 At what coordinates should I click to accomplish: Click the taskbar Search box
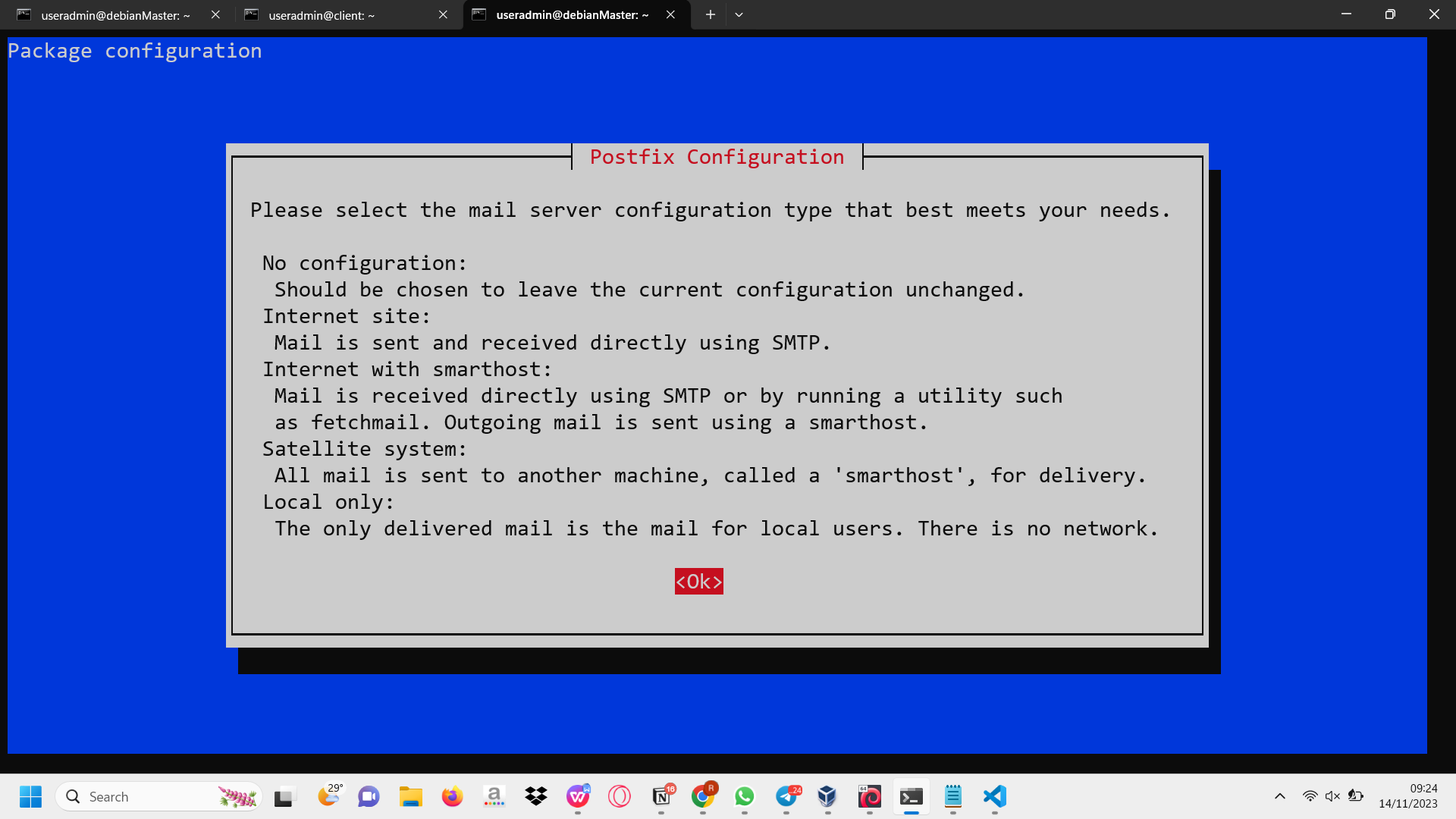(158, 797)
